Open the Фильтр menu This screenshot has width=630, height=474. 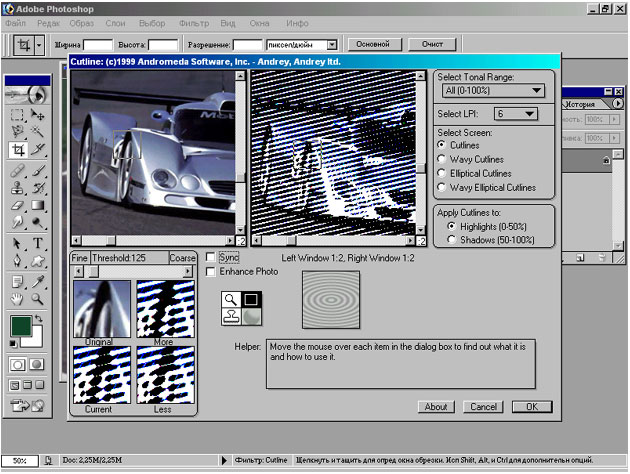tap(194, 23)
